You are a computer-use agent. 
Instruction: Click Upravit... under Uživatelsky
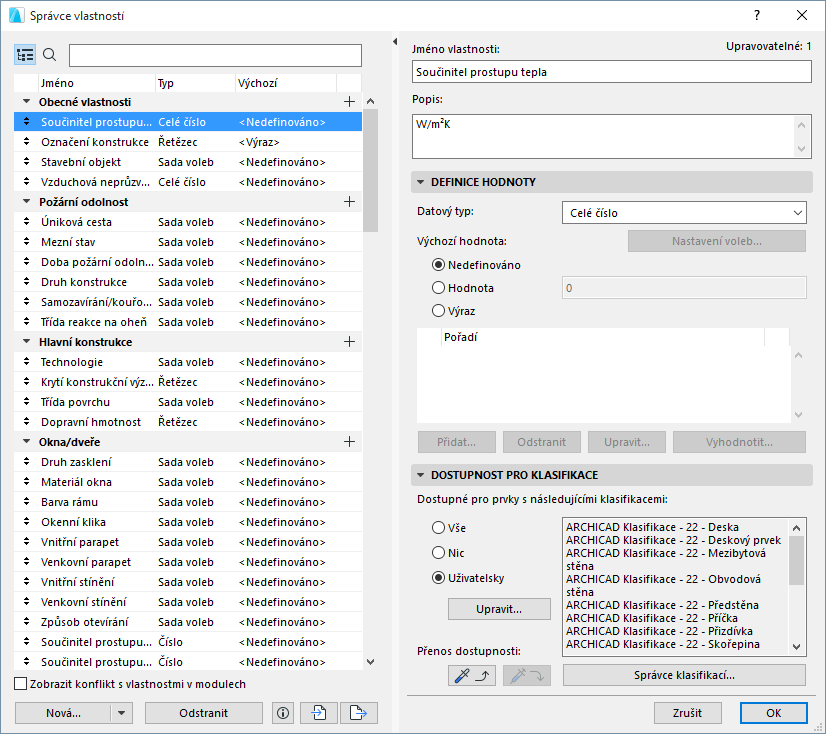click(499, 609)
